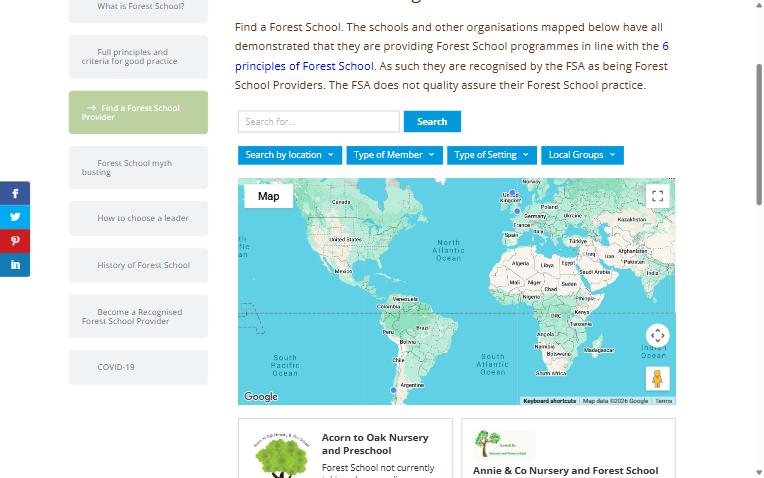The width and height of the screenshot is (764, 478).
Task: Open Keyboard shortcuts on the map
Action: click(x=549, y=401)
